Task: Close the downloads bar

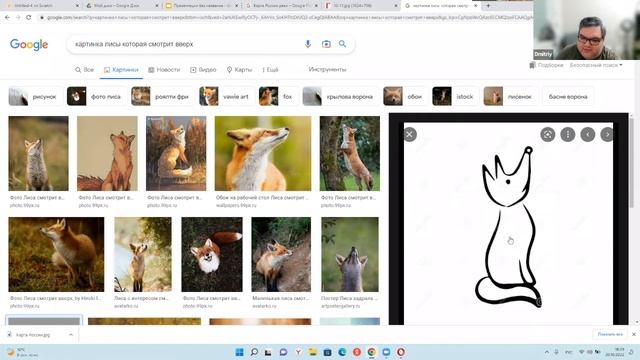Action: [634, 334]
